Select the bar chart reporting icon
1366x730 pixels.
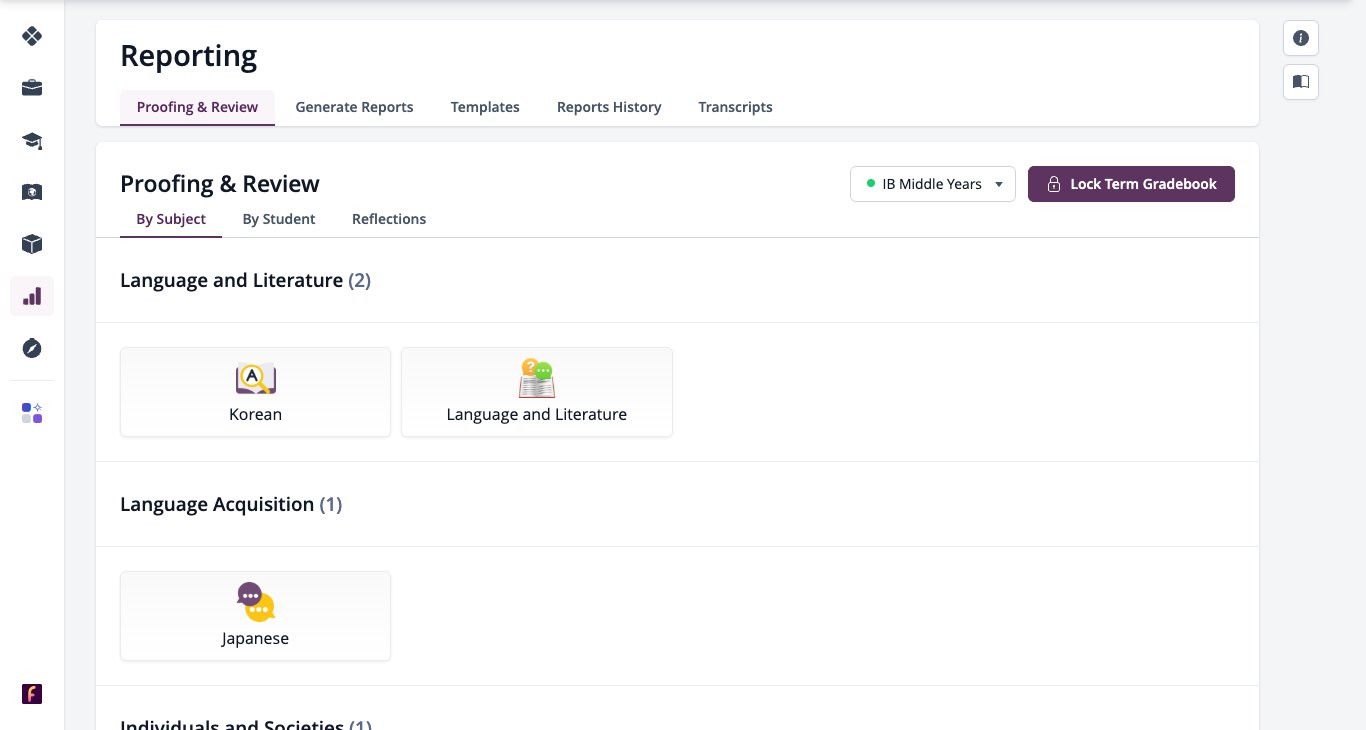[32, 296]
